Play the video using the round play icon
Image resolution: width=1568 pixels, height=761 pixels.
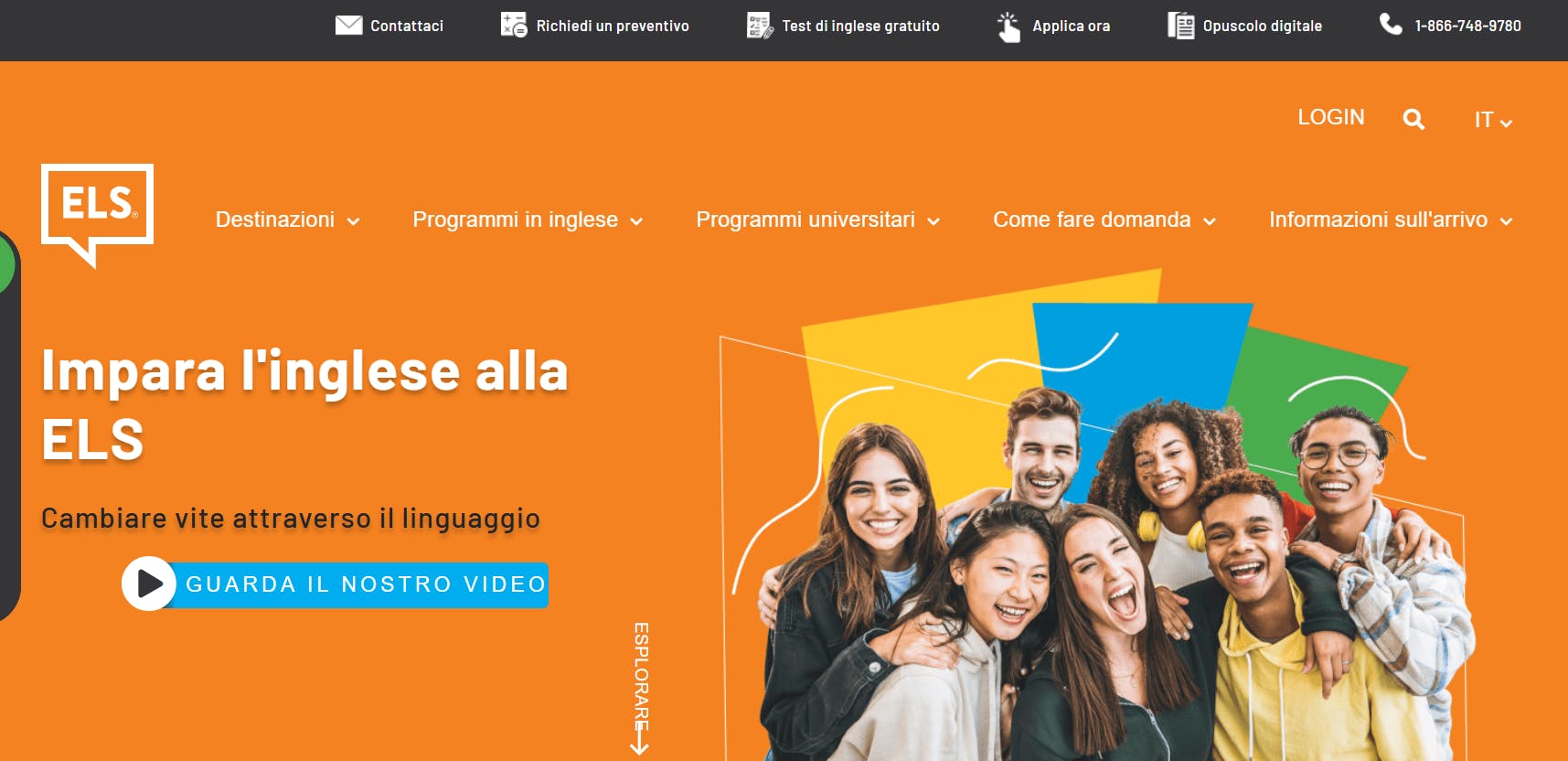[149, 584]
